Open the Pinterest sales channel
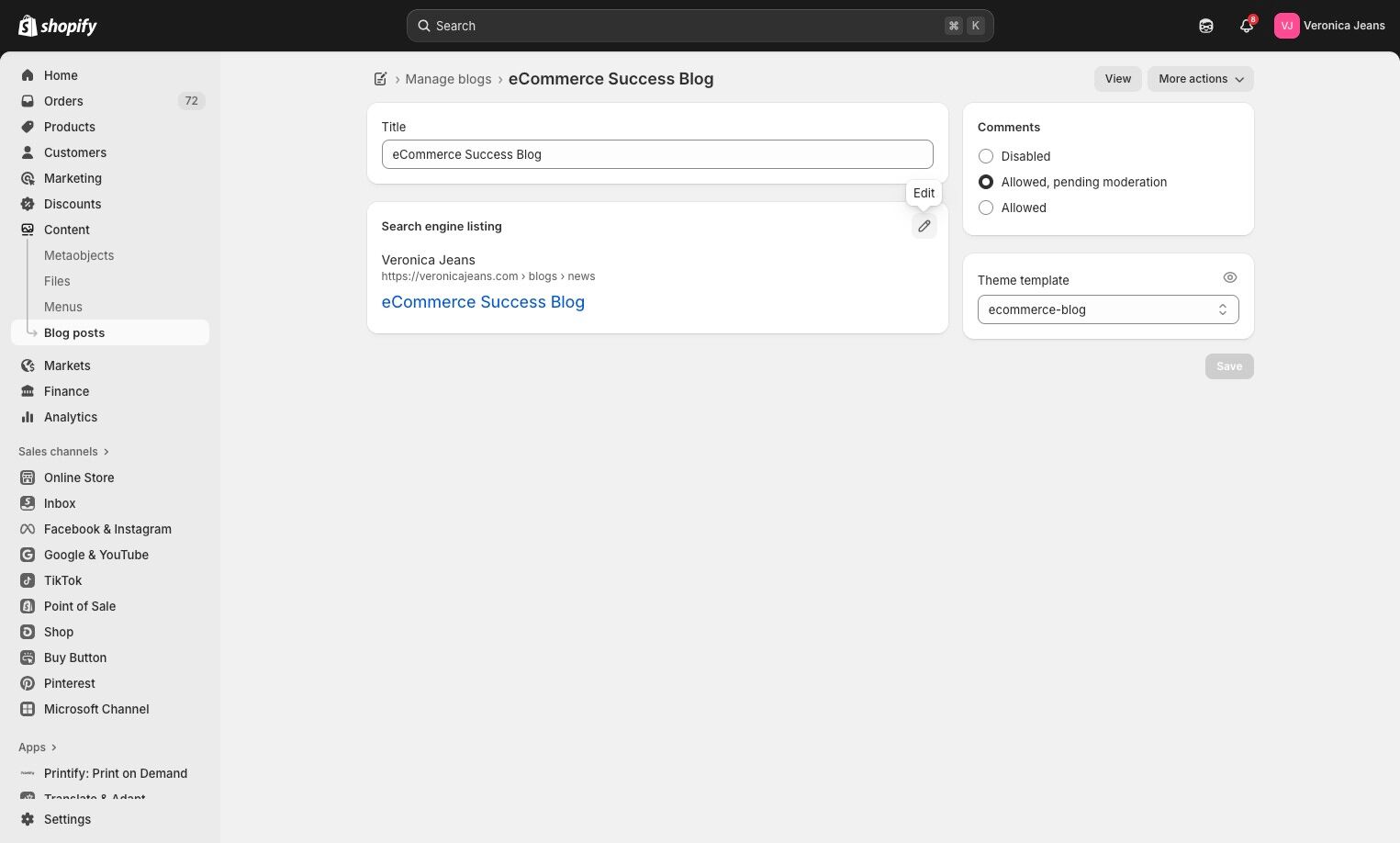Viewport: 1400px width, 843px height. pos(69,683)
